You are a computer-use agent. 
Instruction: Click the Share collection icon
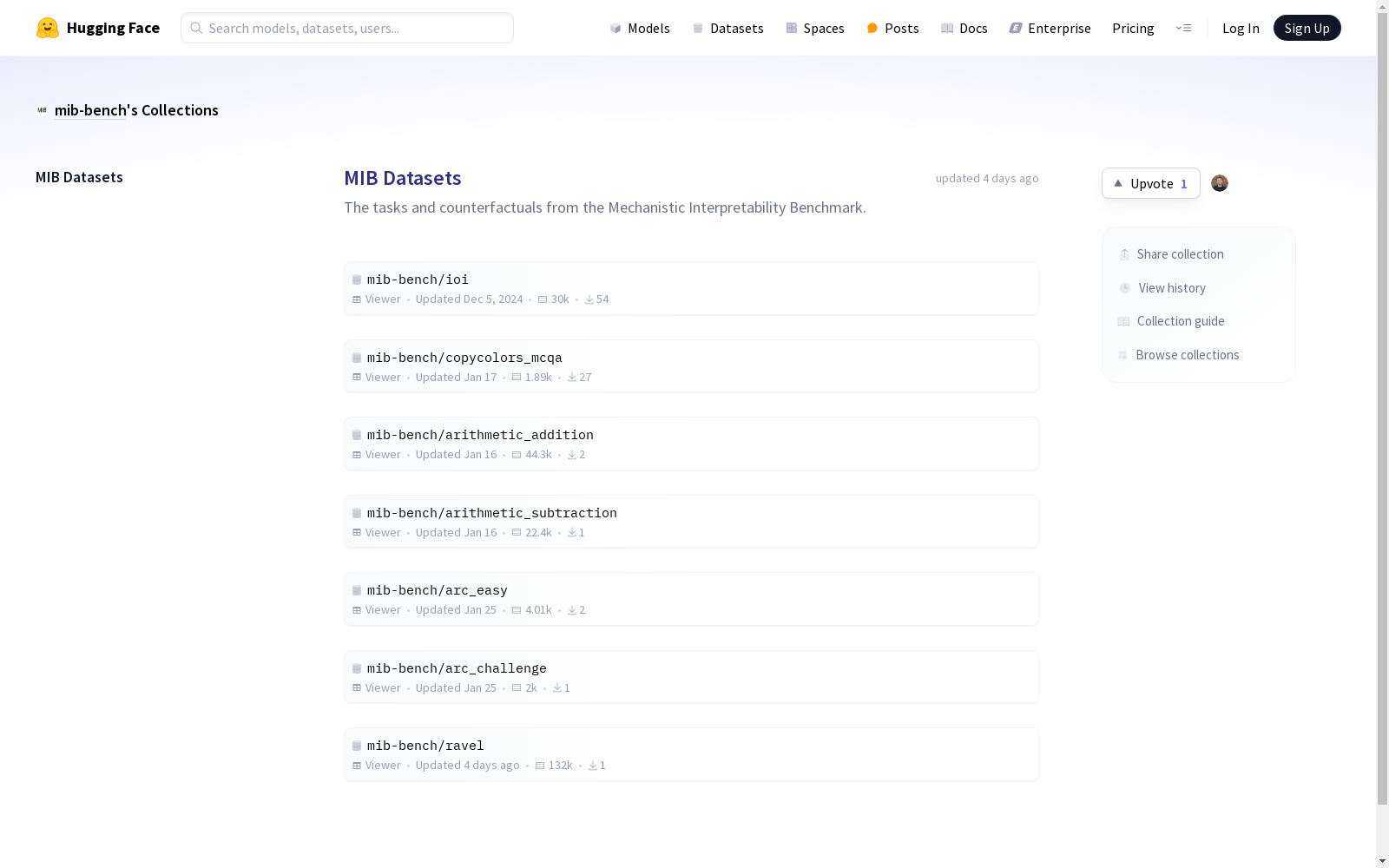(x=1124, y=254)
